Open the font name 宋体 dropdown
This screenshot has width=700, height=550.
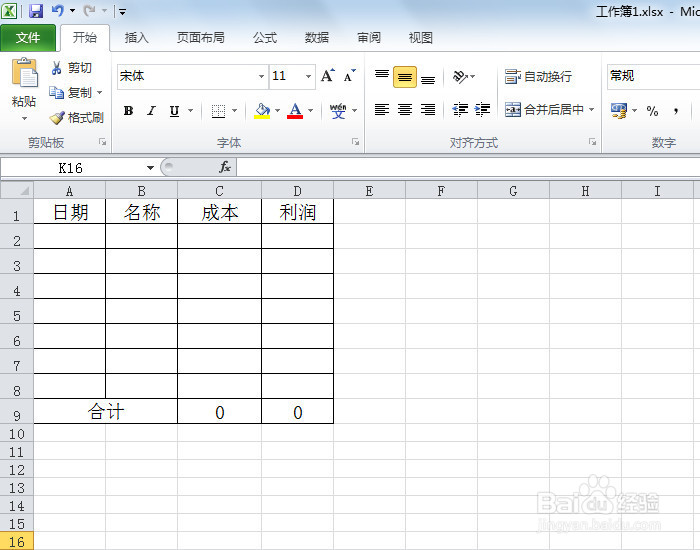coord(262,76)
